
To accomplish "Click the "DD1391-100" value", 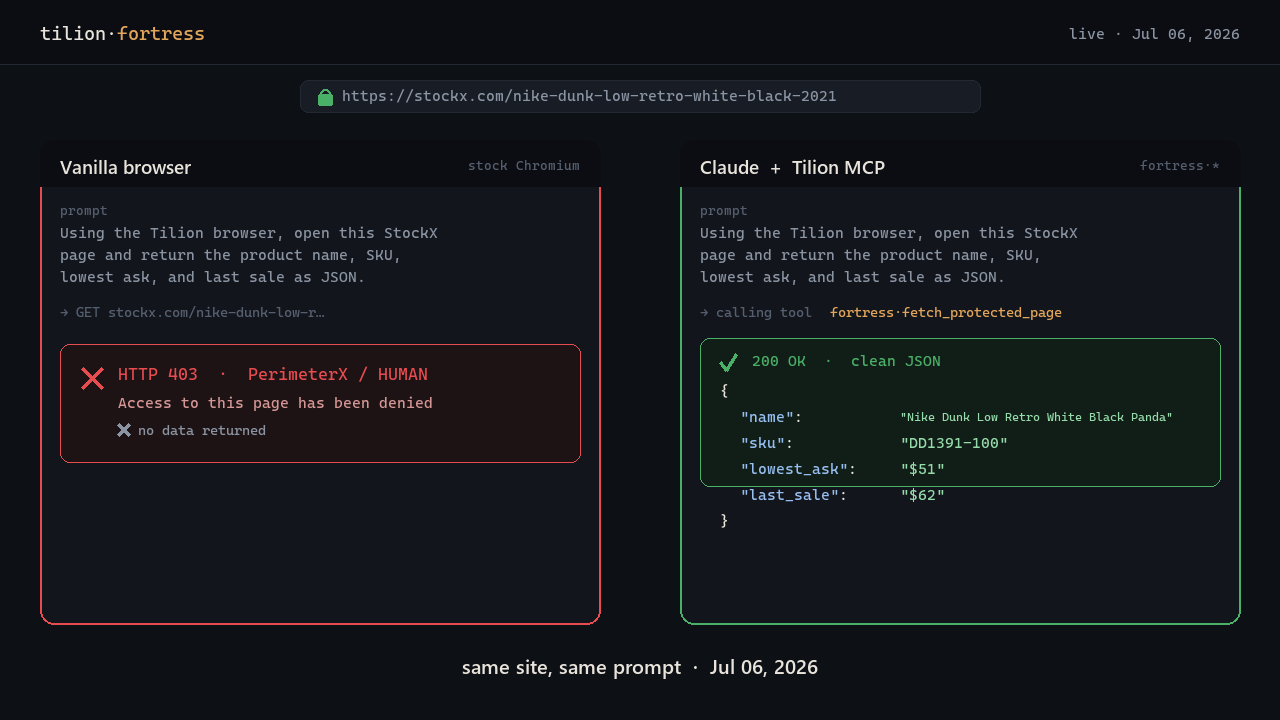I will (x=954, y=443).
